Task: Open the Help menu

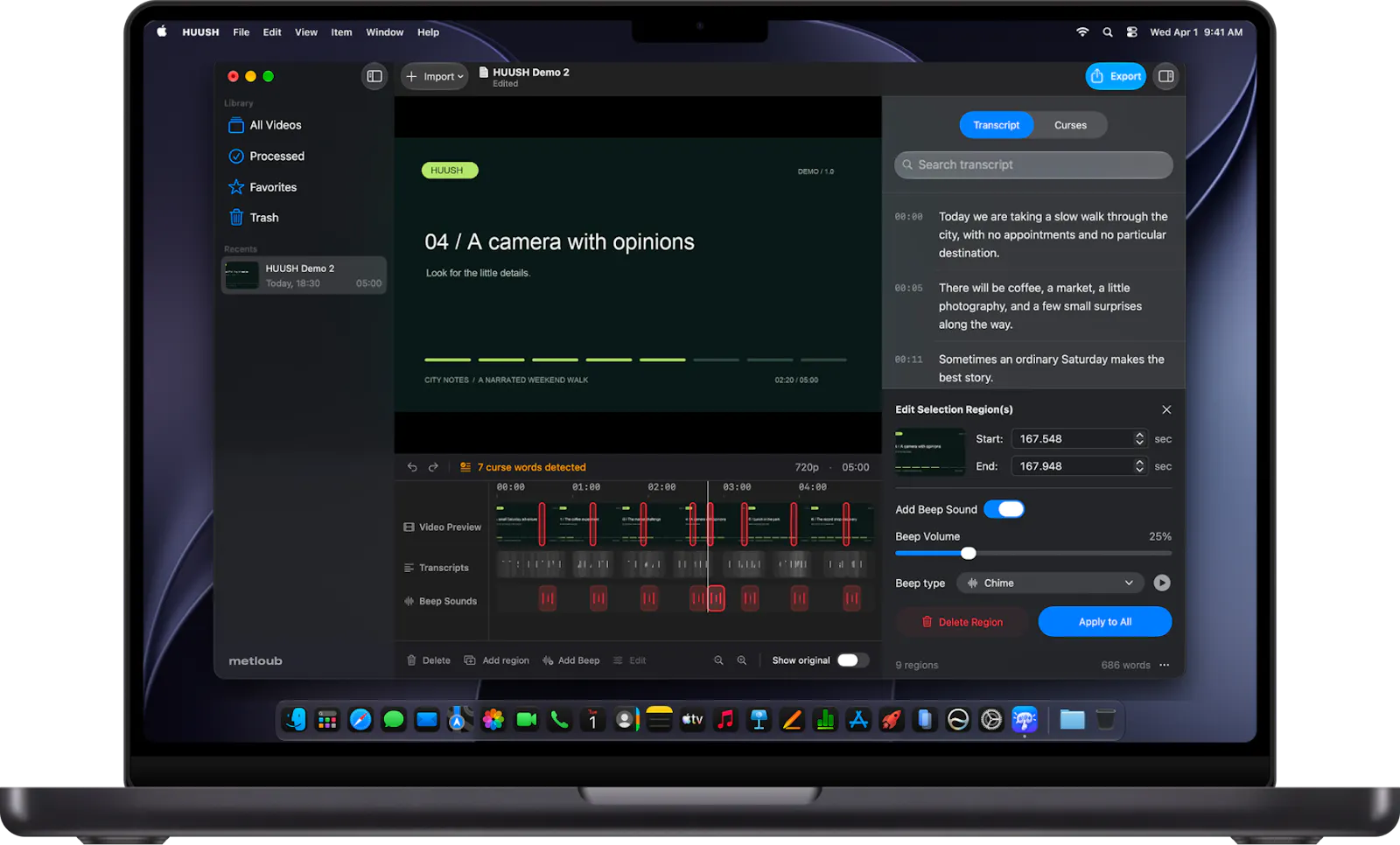Action: pos(428,32)
